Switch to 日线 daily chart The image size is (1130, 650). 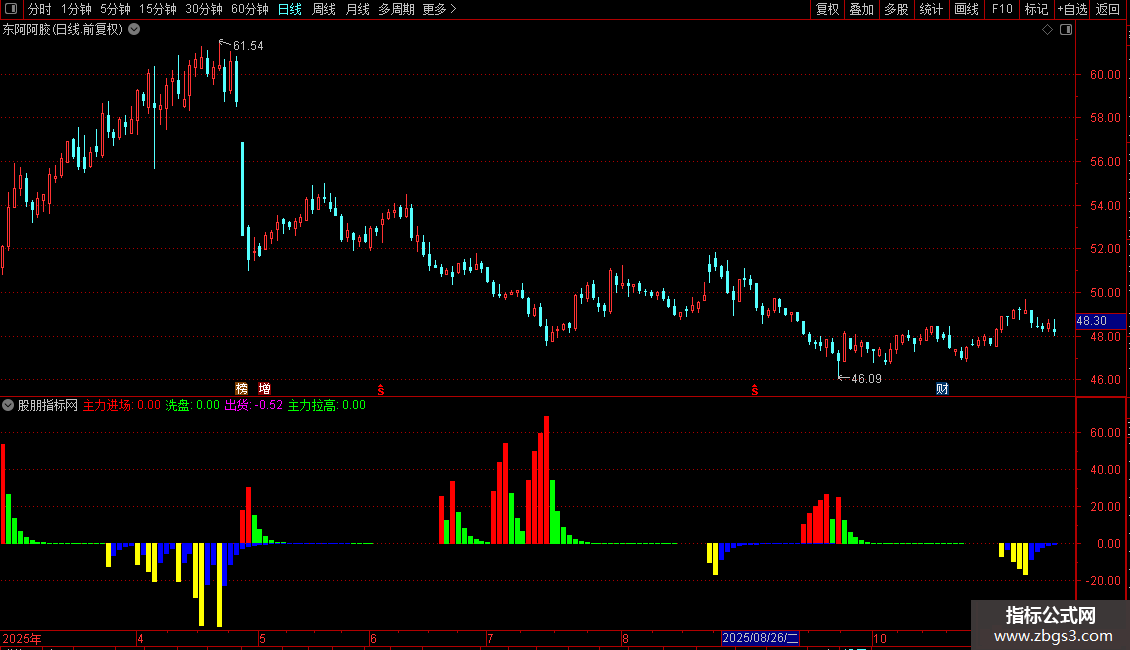(290, 9)
